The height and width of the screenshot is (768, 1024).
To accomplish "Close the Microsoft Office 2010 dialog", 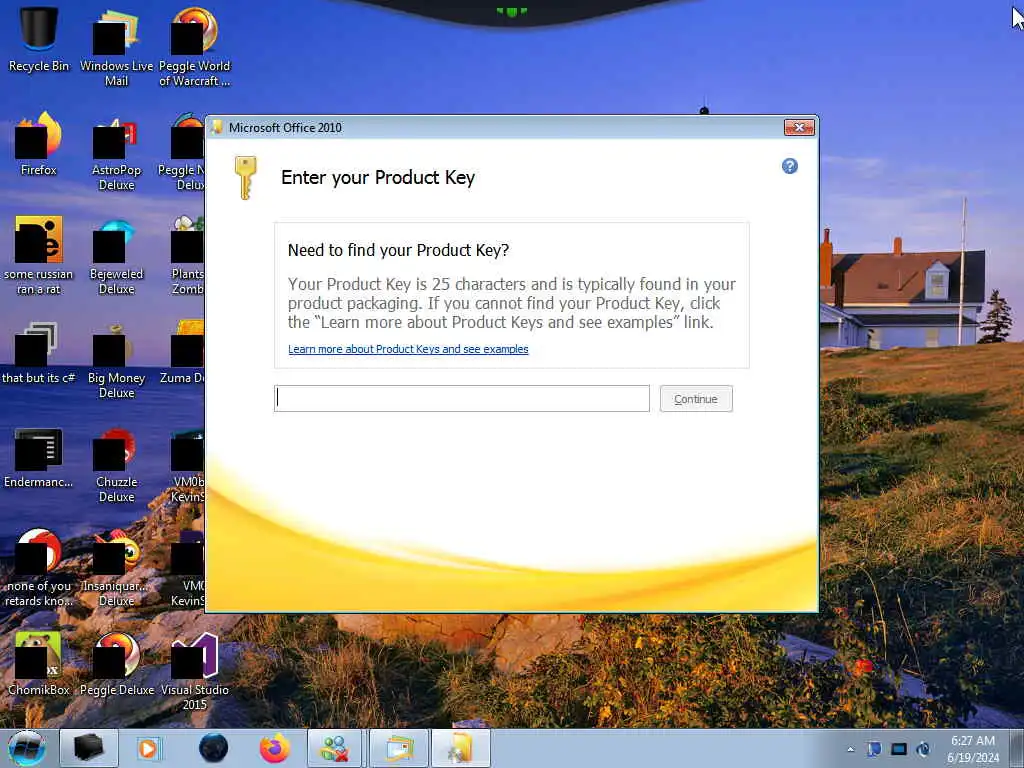I will click(799, 127).
